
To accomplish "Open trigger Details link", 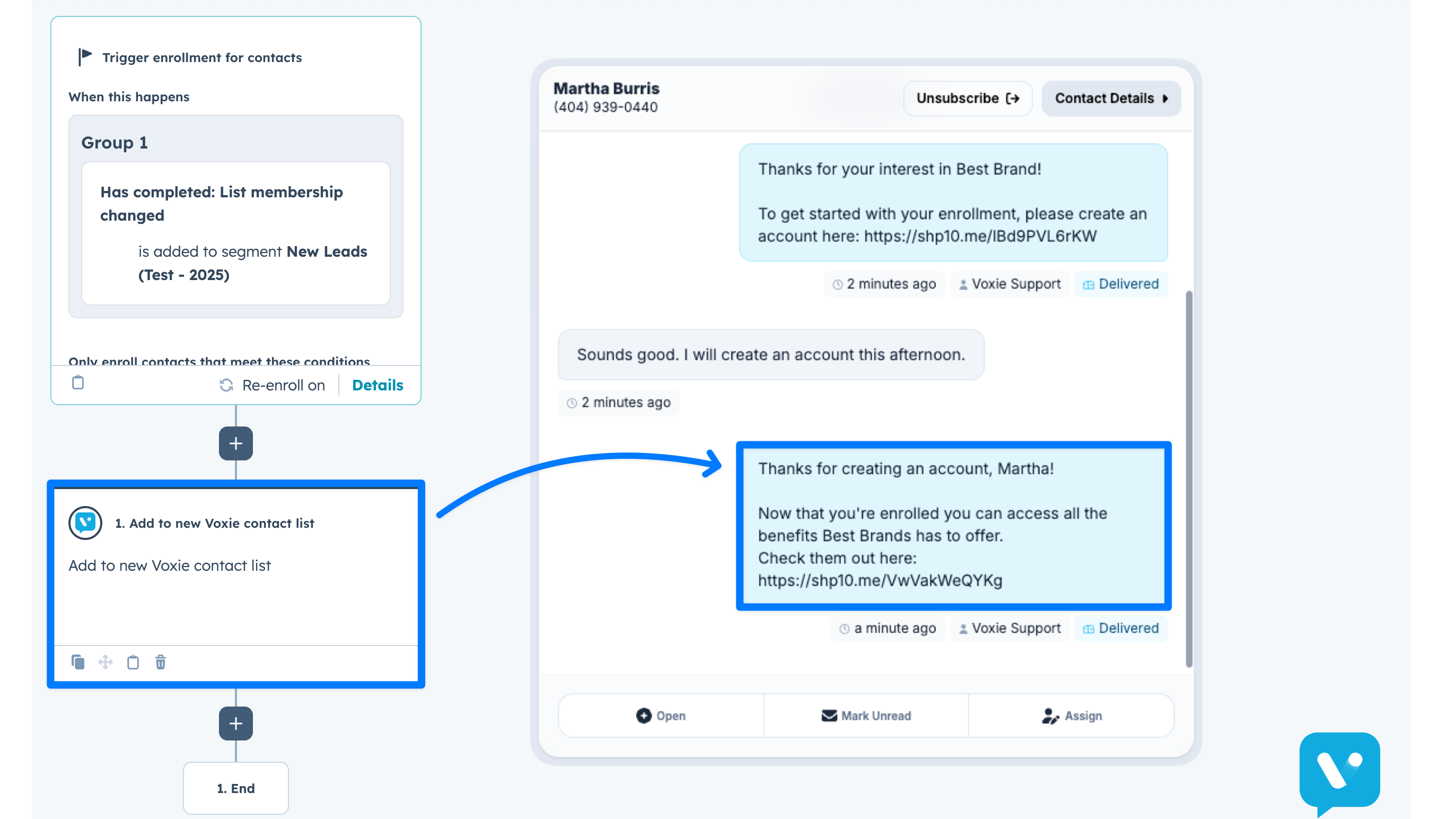I will click(x=378, y=385).
